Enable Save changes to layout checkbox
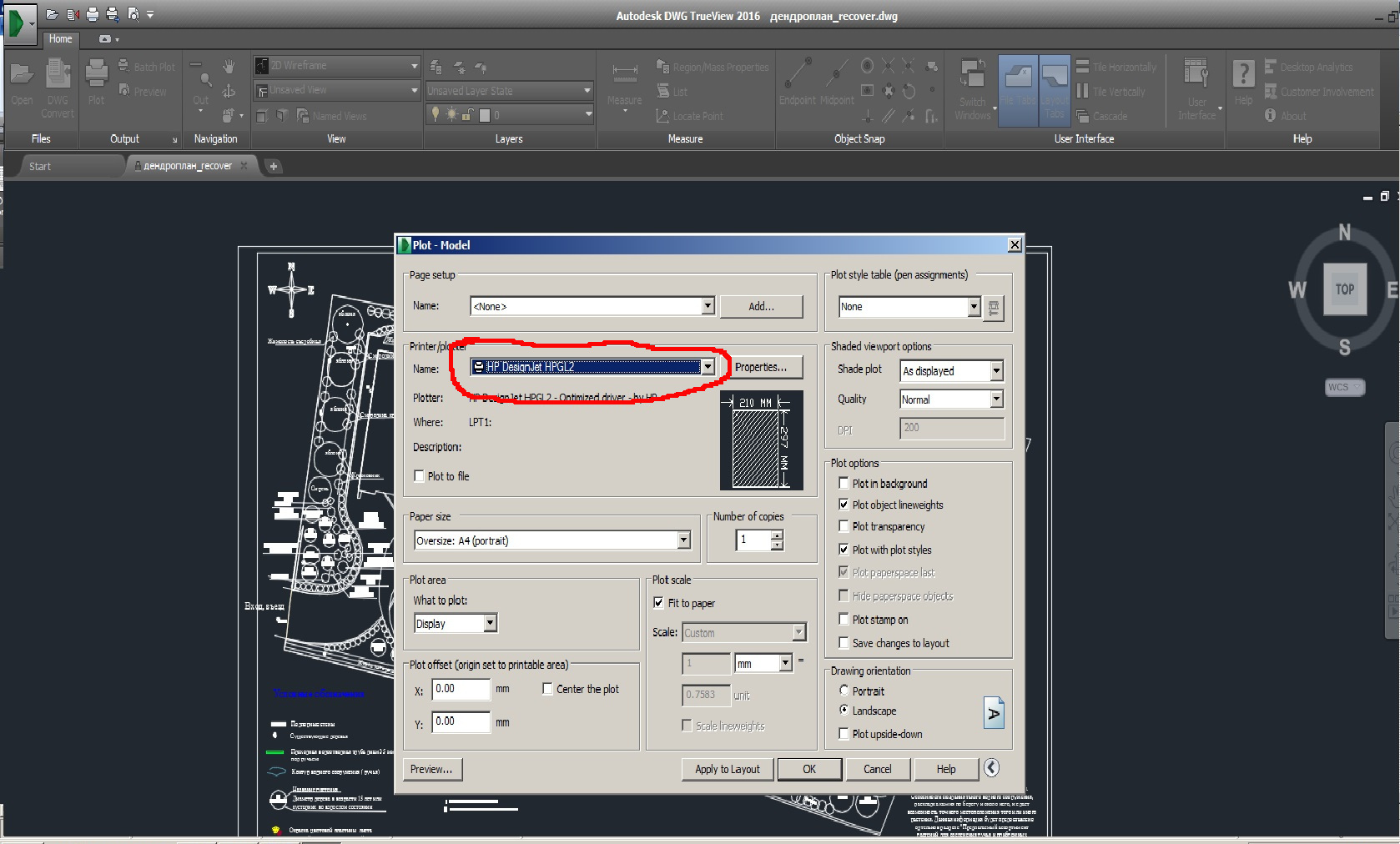This screenshot has height=844, width=1400. [844, 643]
